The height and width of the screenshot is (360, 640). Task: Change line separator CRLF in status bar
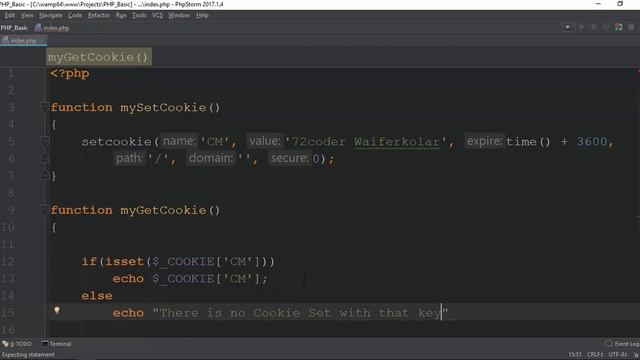click(x=595, y=354)
